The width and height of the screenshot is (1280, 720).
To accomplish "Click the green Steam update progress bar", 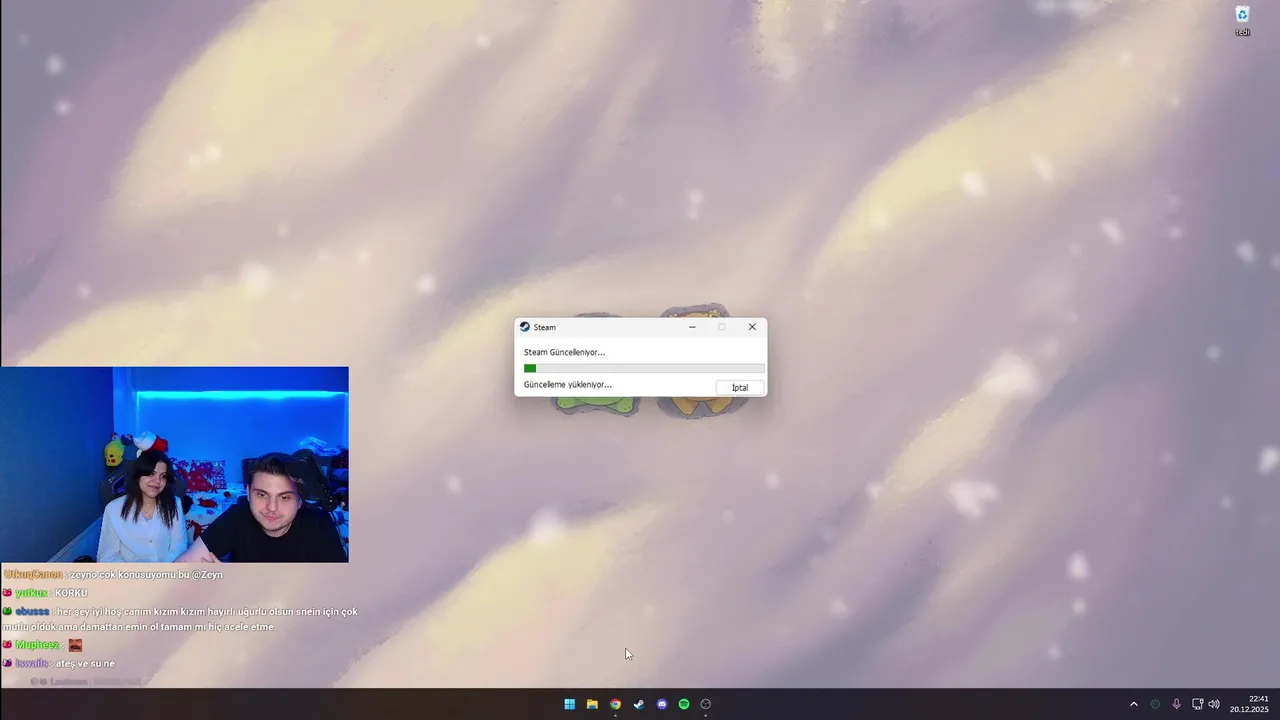I will click(644, 368).
